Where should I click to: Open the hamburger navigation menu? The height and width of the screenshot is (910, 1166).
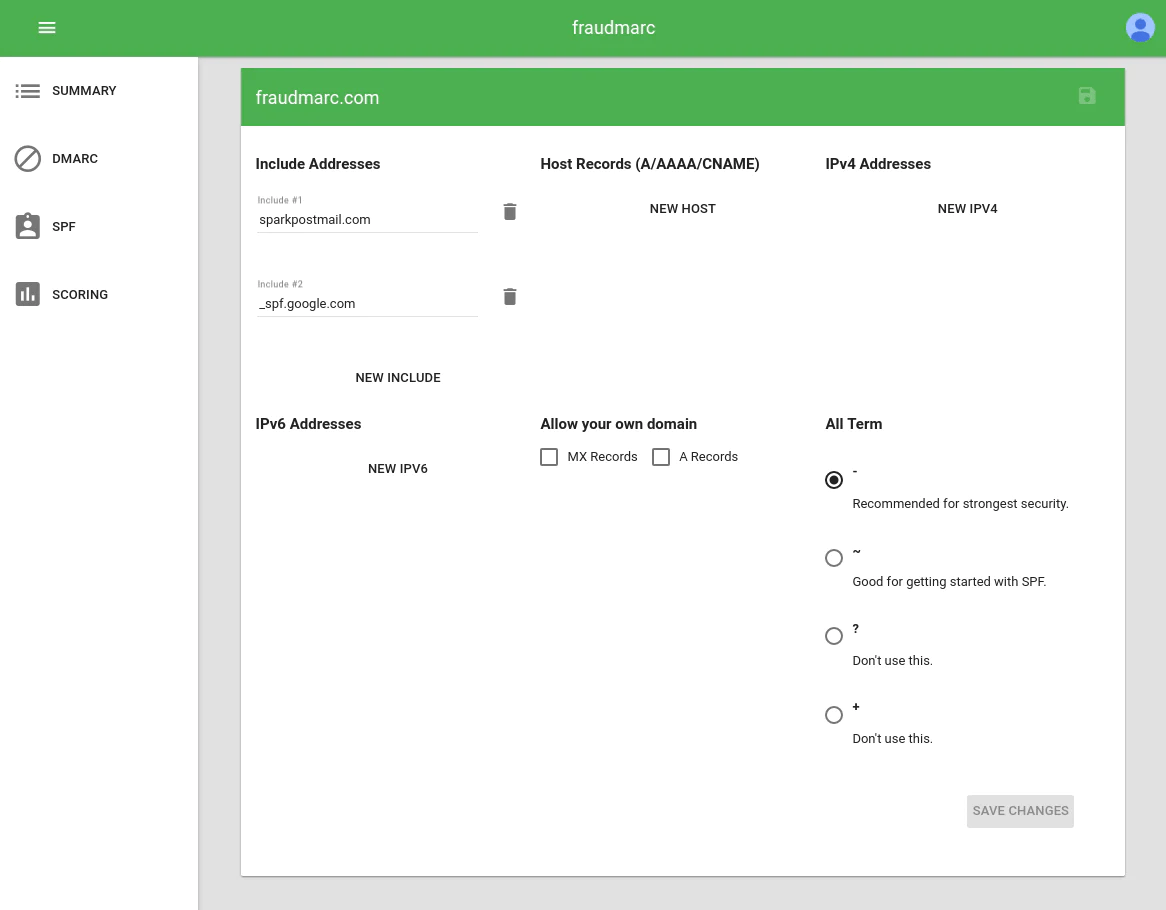click(47, 28)
